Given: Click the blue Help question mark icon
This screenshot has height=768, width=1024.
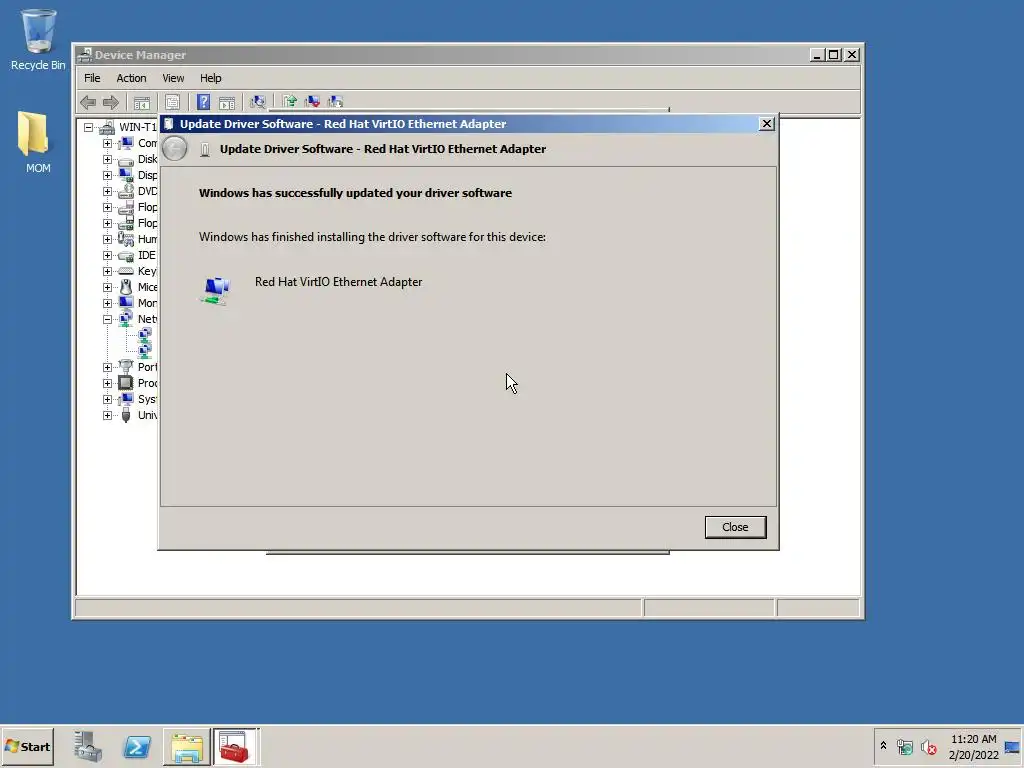Looking at the screenshot, I should (x=203, y=102).
